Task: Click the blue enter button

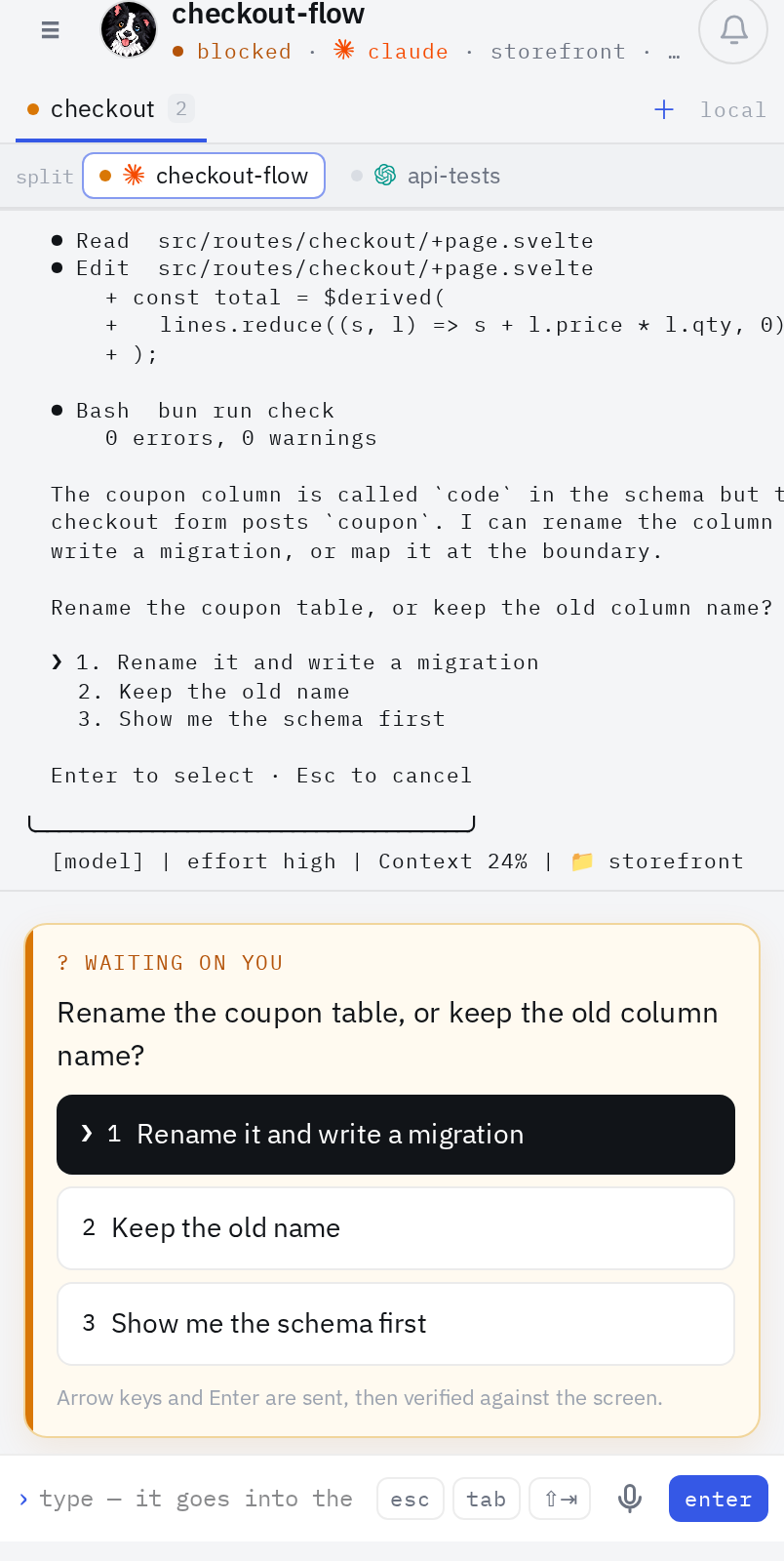Action: point(719,1499)
